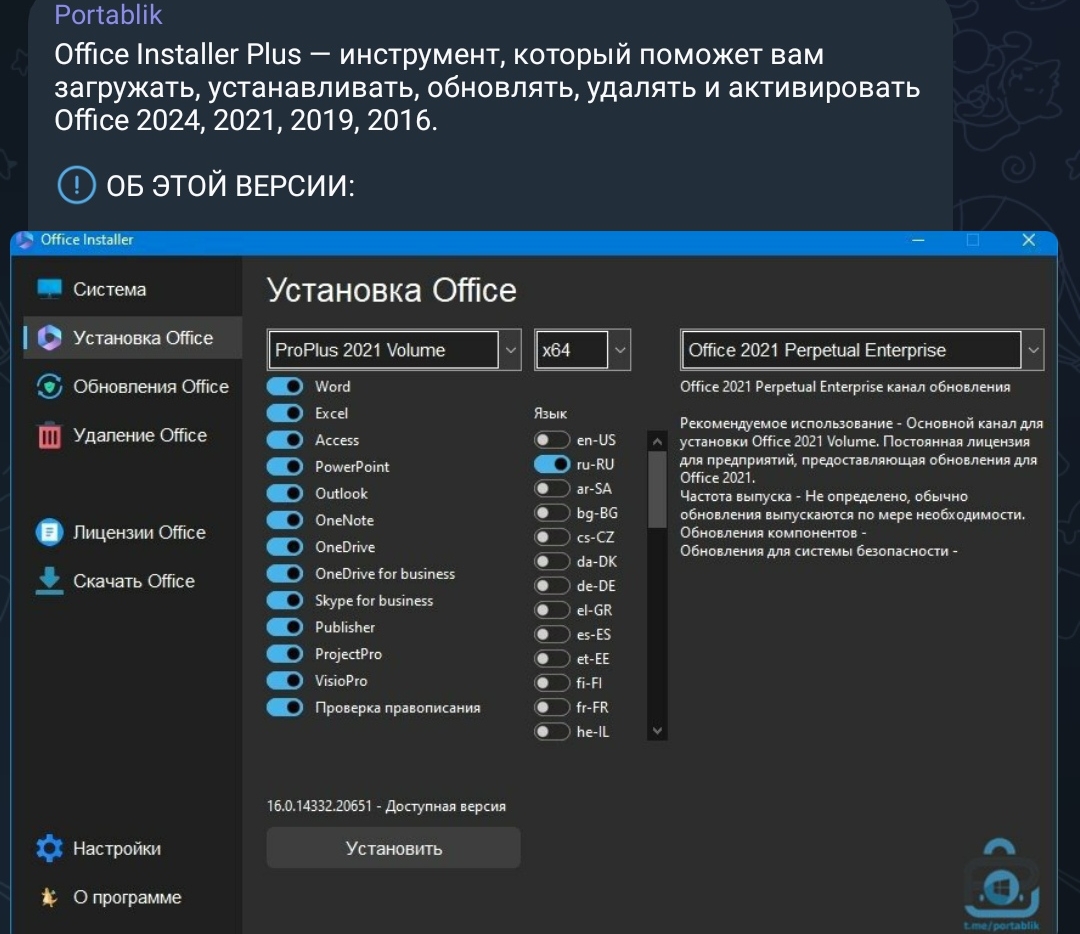Click the Удаление Office trash icon

[50, 435]
